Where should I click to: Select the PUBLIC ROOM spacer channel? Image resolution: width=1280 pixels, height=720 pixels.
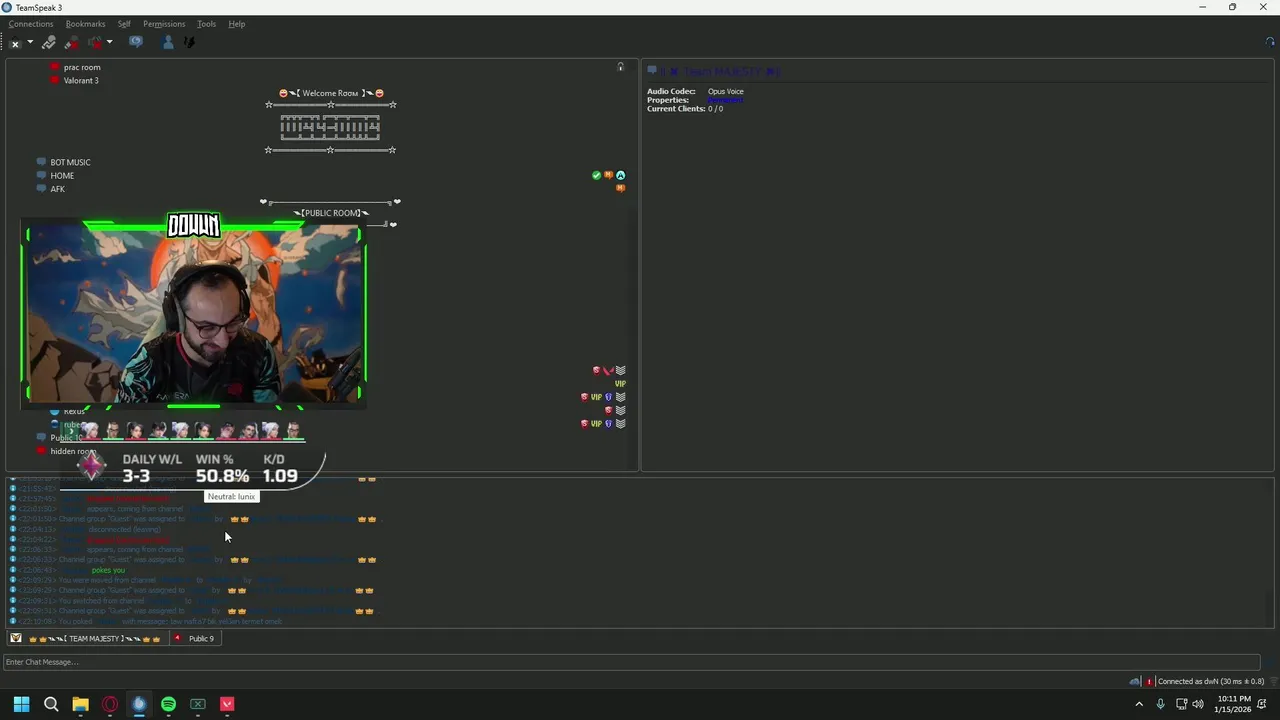tap(331, 213)
